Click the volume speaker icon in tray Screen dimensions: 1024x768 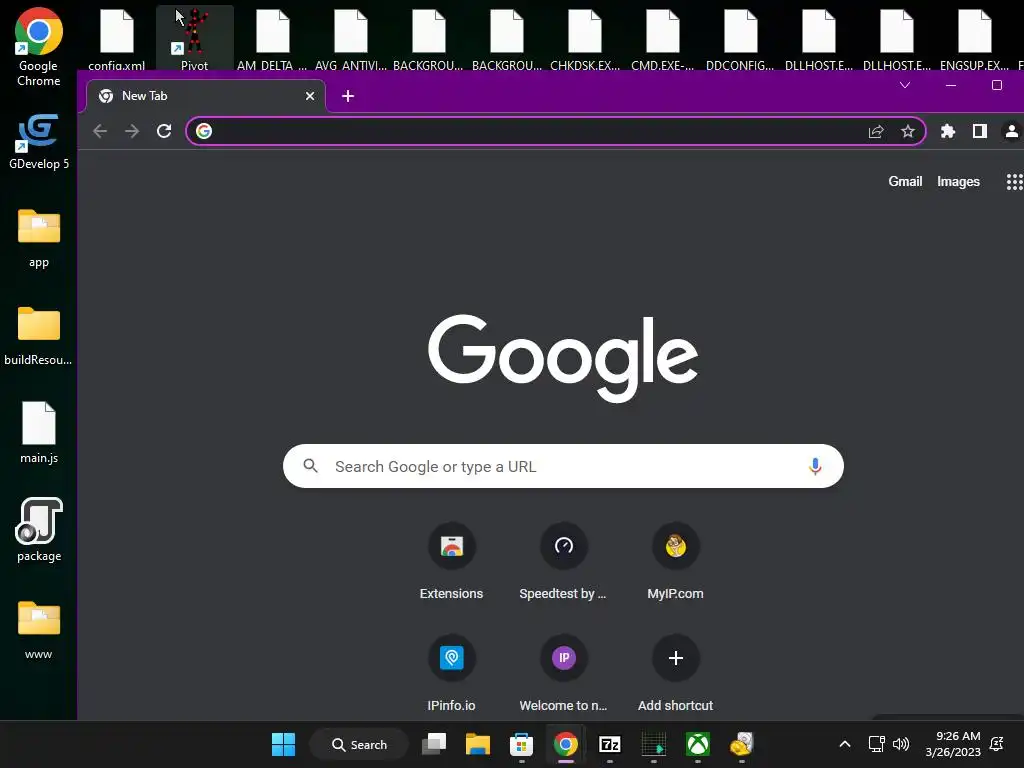[901, 744]
